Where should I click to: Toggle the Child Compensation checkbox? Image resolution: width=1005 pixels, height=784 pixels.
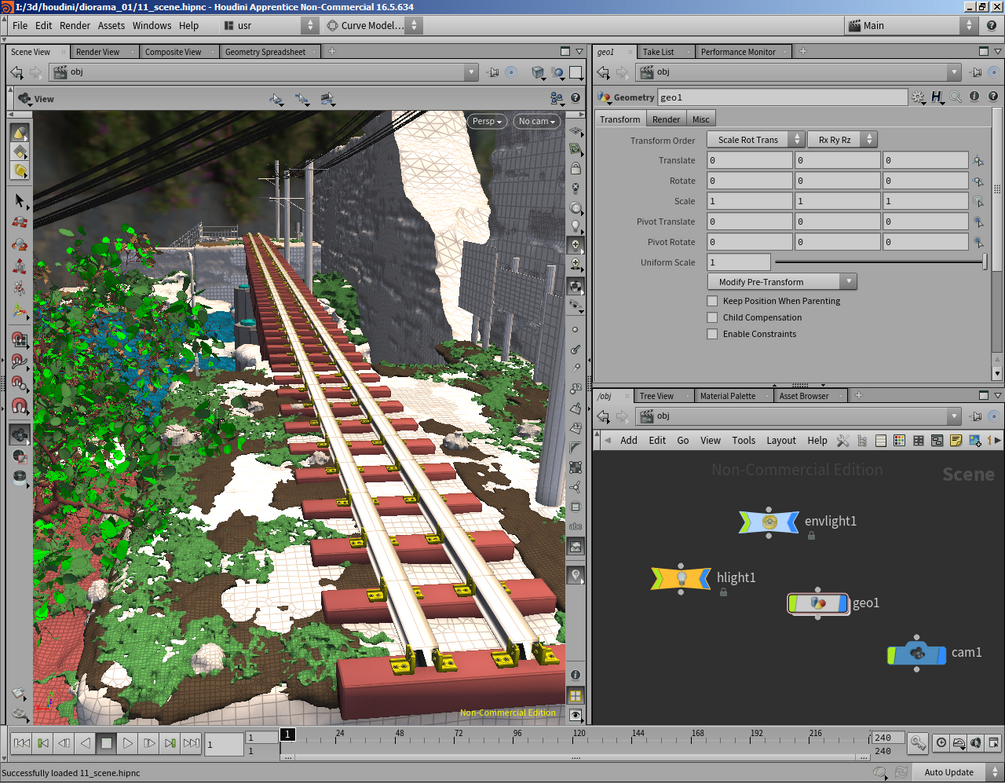pos(712,317)
